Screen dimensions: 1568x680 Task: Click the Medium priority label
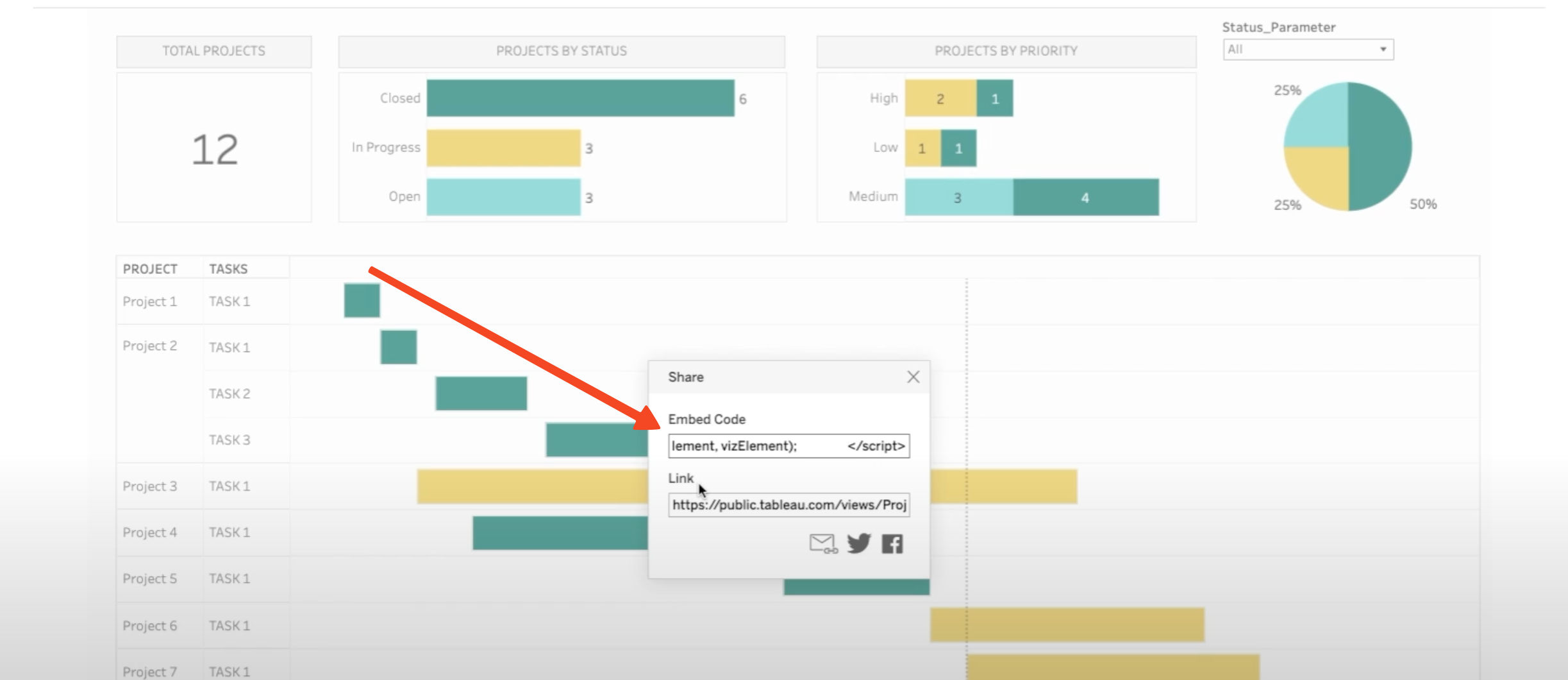873,196
